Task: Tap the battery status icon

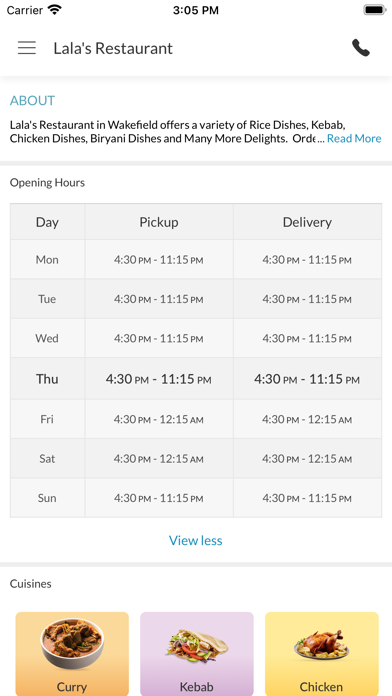Action: (374, 10)
